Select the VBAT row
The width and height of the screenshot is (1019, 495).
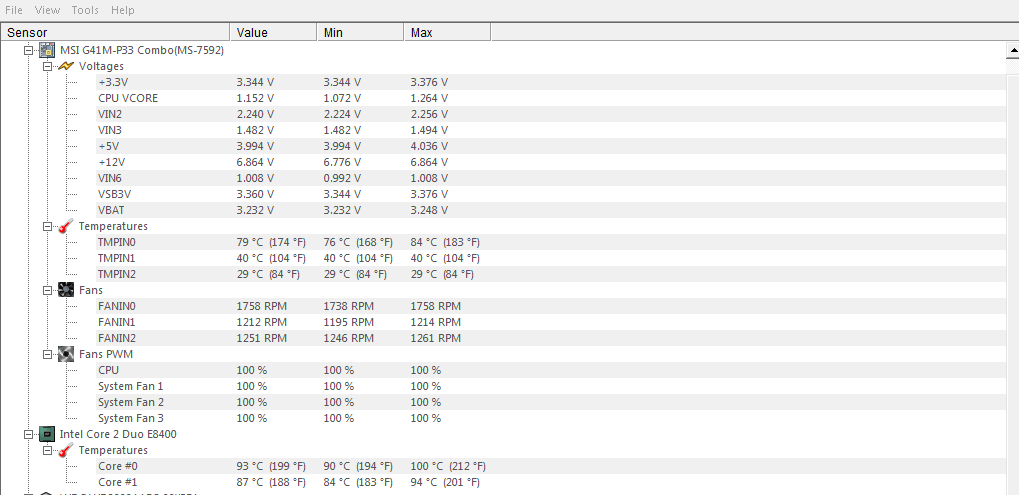pyautogui.click(x=549, y=210)
